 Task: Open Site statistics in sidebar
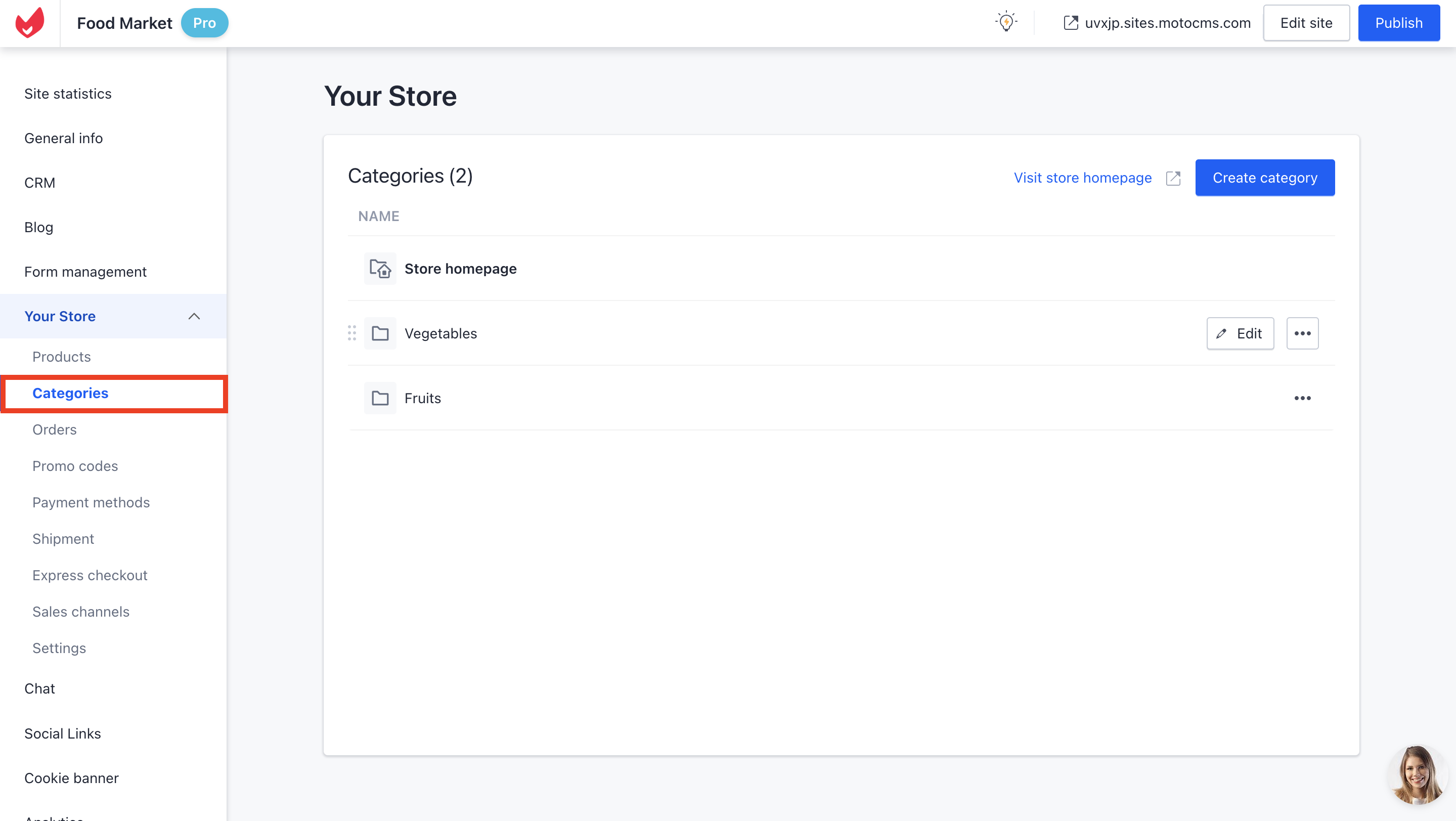[x=68, y=94]
